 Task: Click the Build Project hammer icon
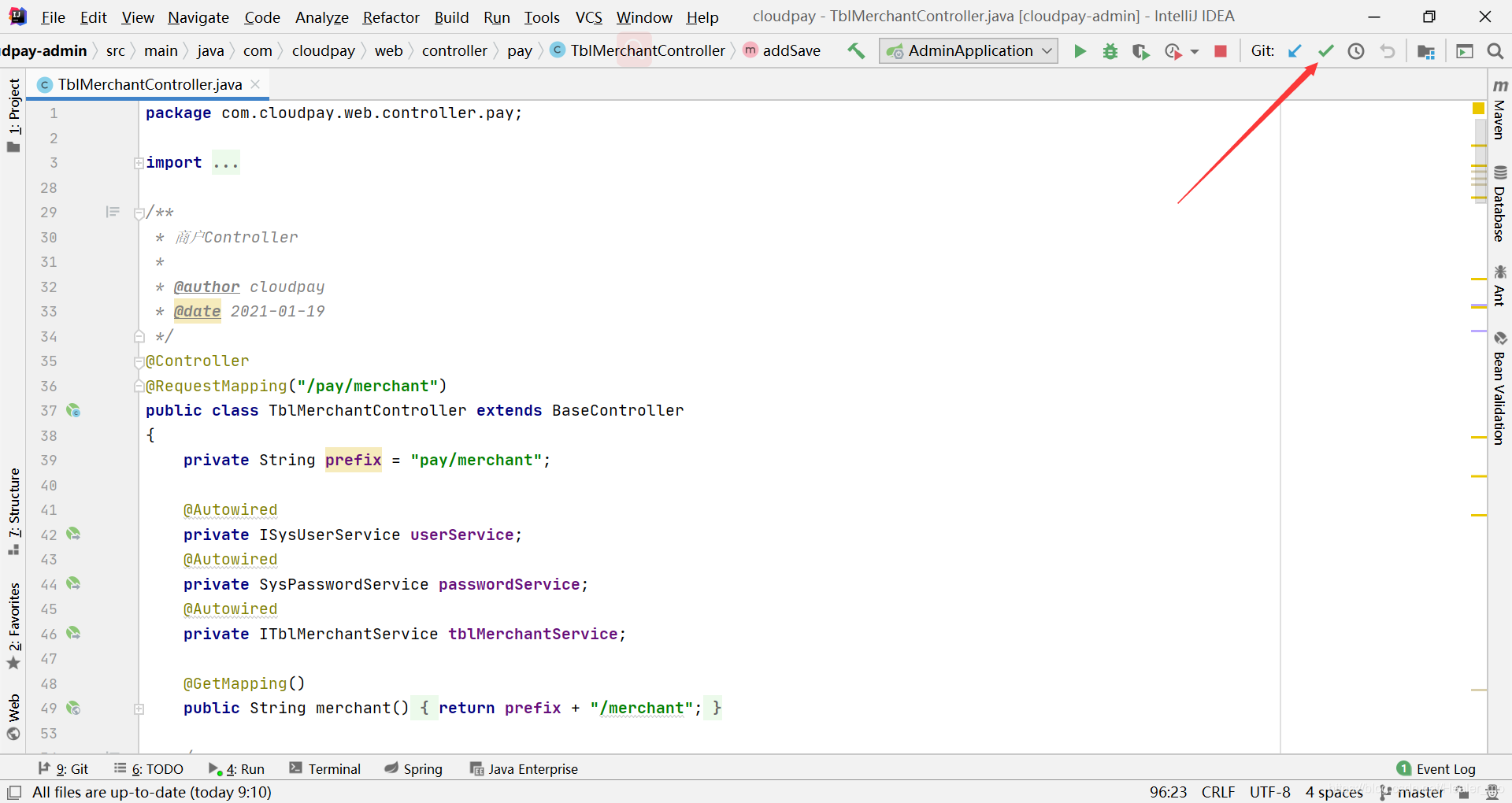(x=856, y=51)
